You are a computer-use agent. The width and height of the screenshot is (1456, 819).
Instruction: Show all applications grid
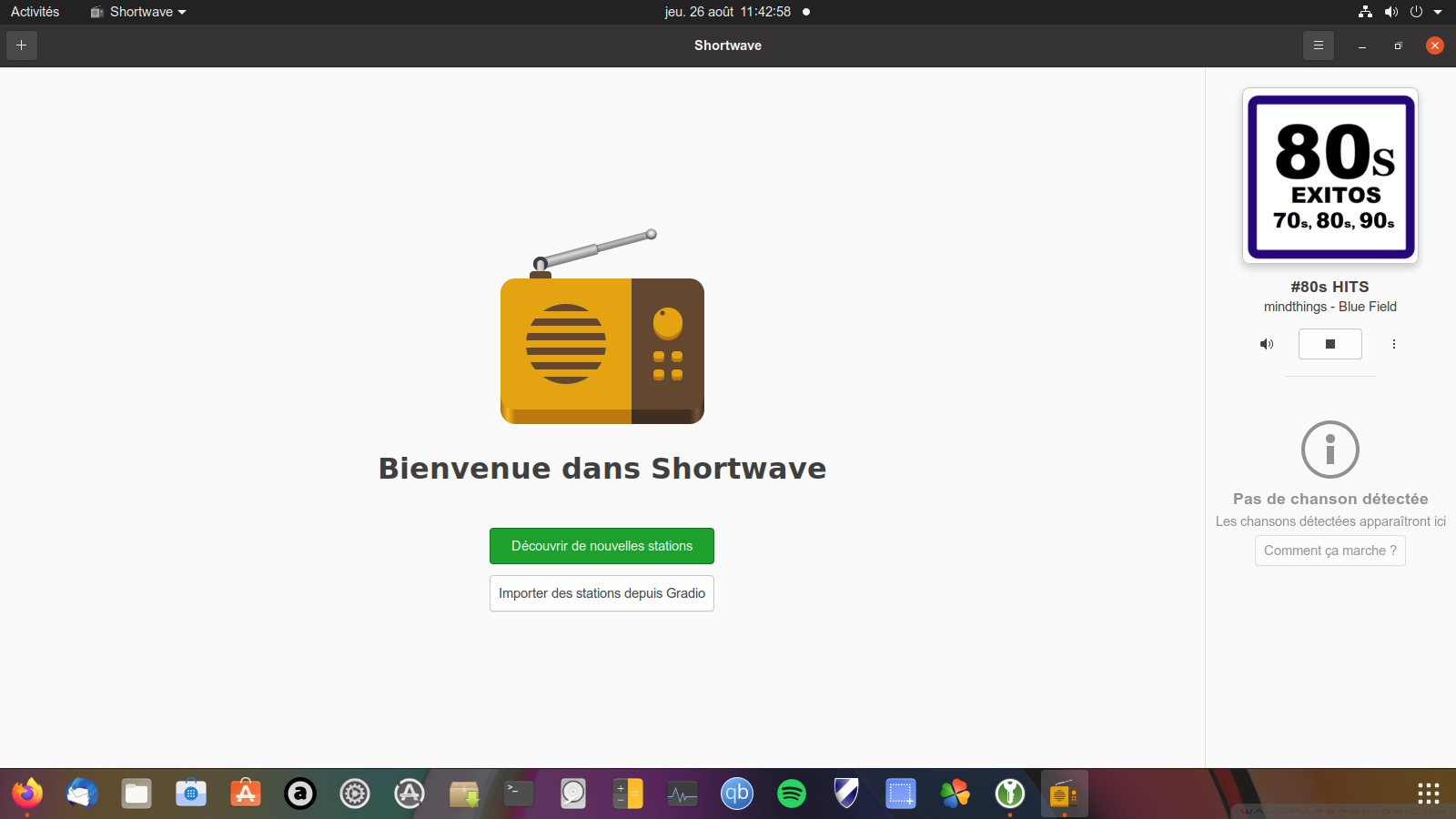1428,794
